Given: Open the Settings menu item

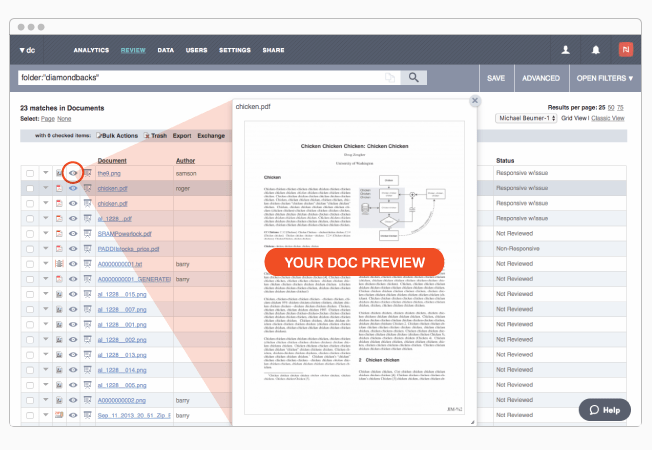Looking at the screenshot, I should click(235, 49).
